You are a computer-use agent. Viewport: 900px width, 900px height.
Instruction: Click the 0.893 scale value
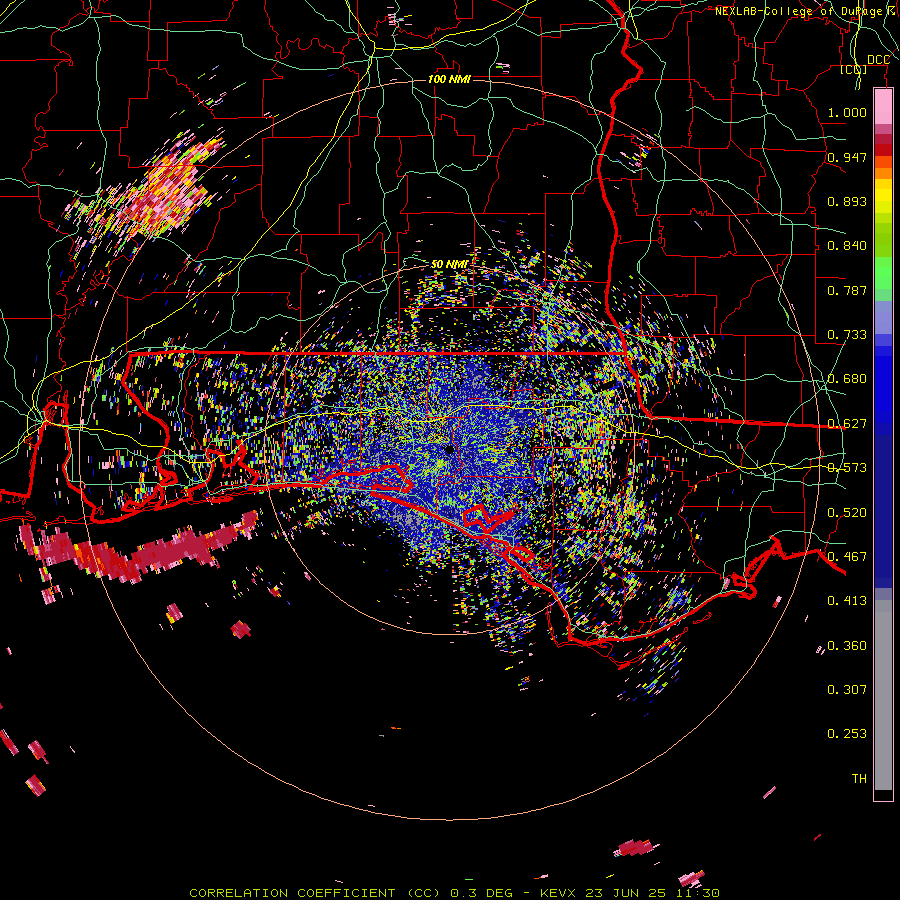(847, 201)
